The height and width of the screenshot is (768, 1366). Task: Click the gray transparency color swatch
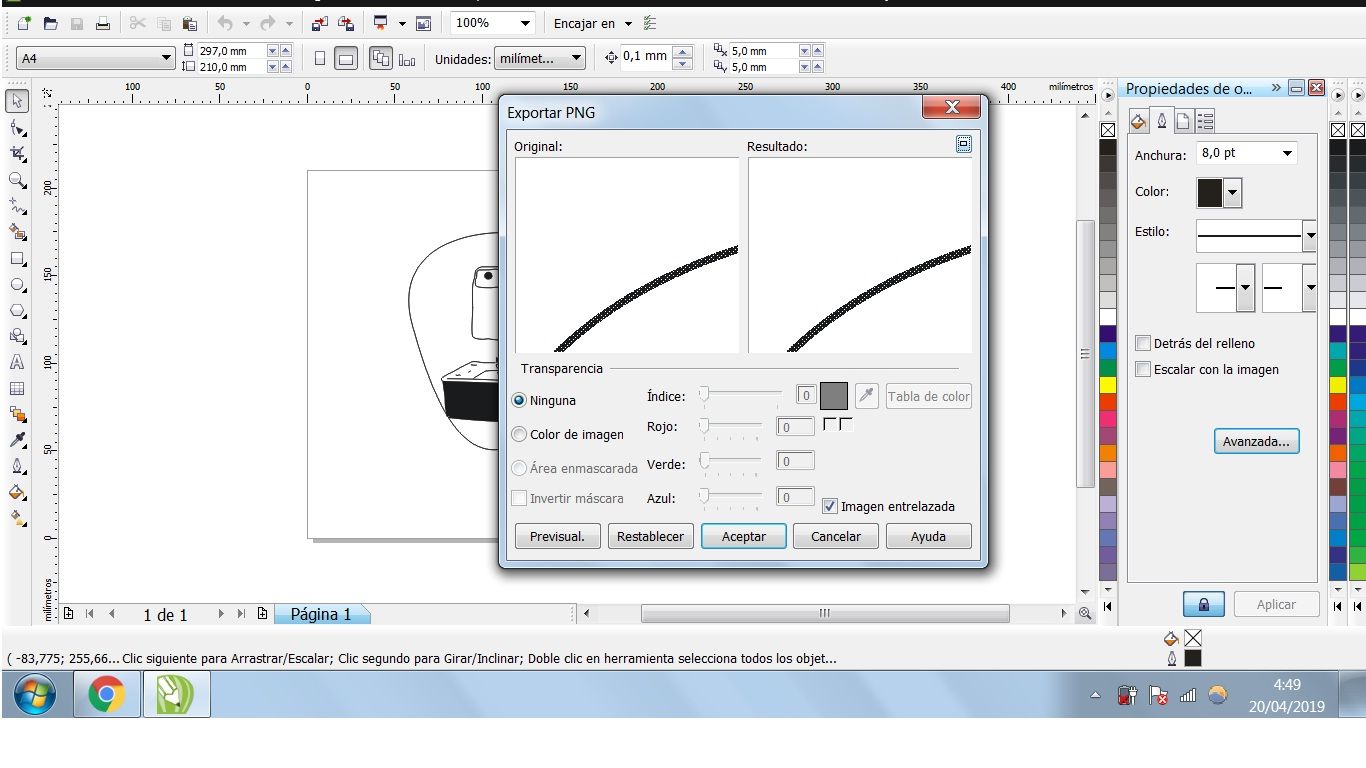(x=834, y=396)
